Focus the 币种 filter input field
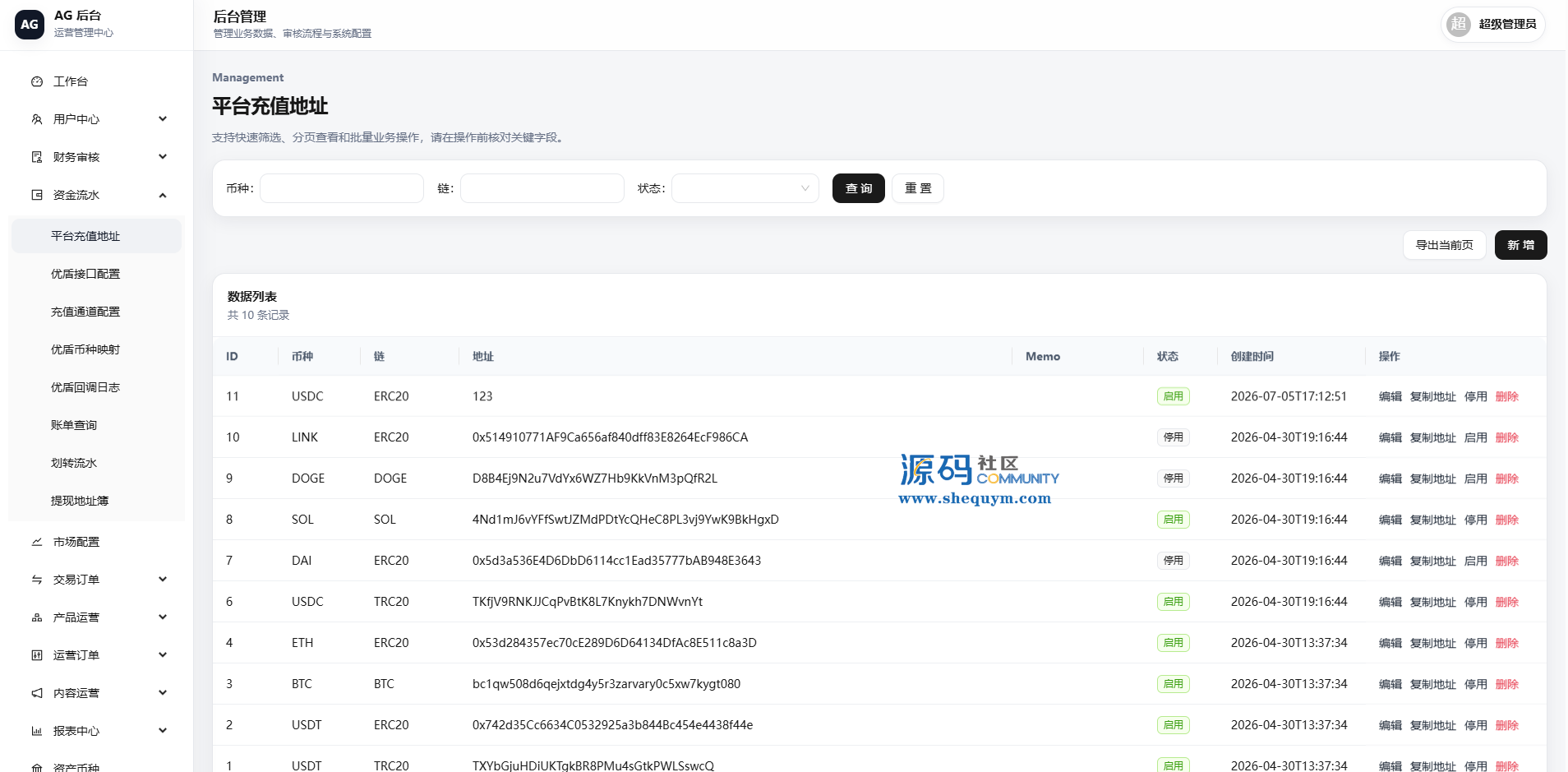The height and width of the screenshot is (772, 1568). click(x=342, y=188)
